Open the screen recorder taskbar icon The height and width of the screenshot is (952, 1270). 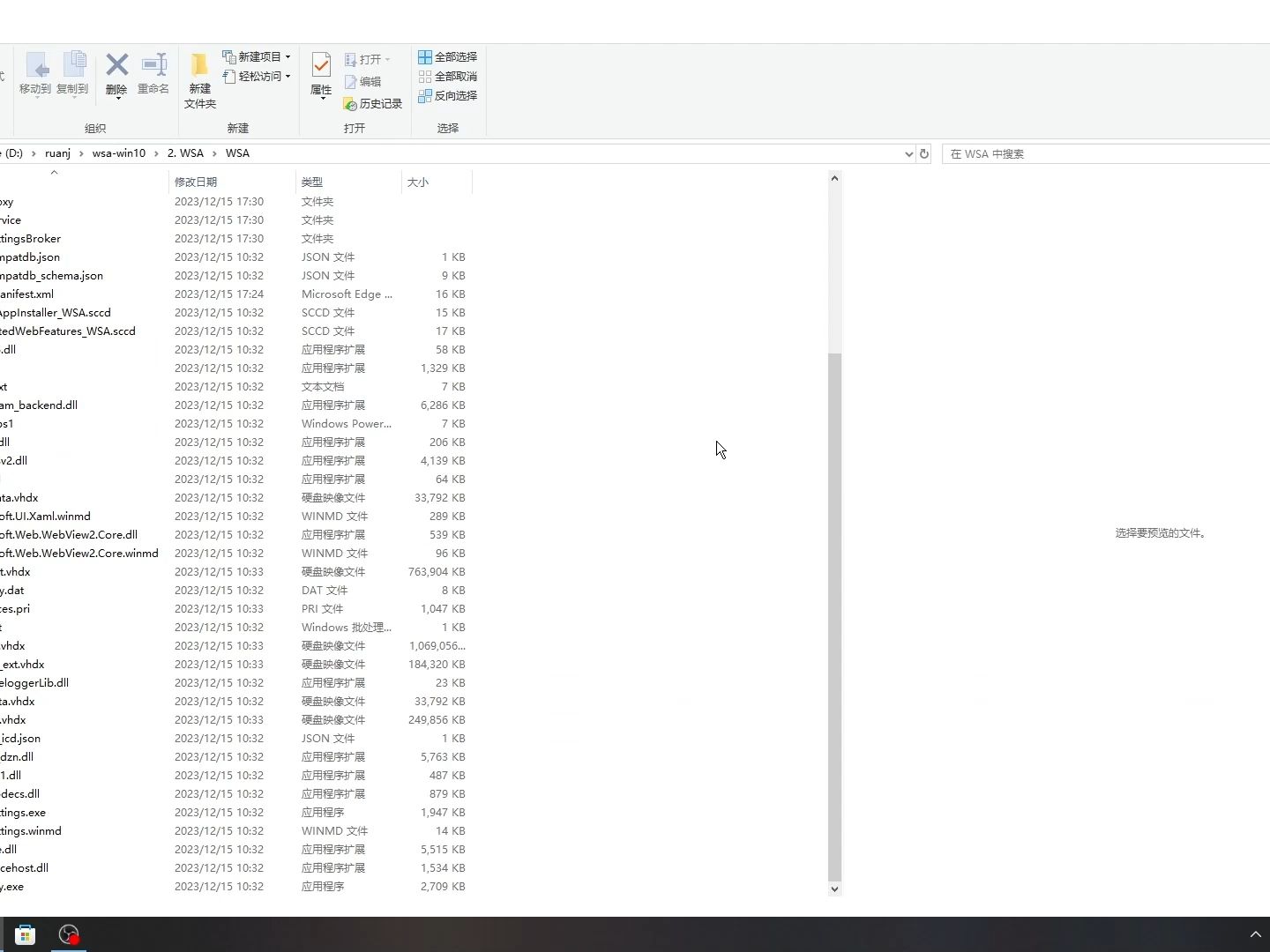(x=69, y=934)
